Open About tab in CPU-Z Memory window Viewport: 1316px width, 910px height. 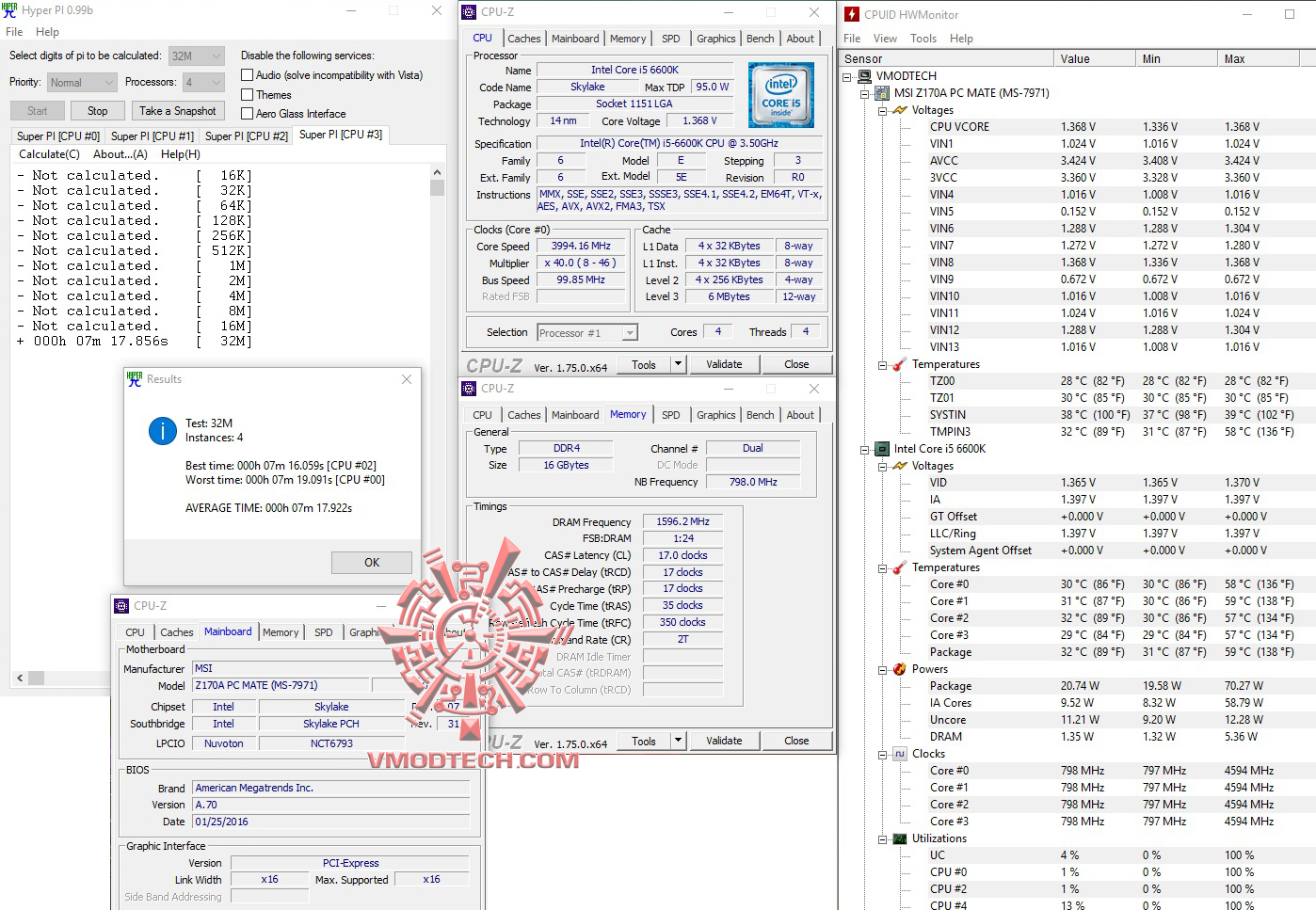pyautogui.click(x=800, y=415)
